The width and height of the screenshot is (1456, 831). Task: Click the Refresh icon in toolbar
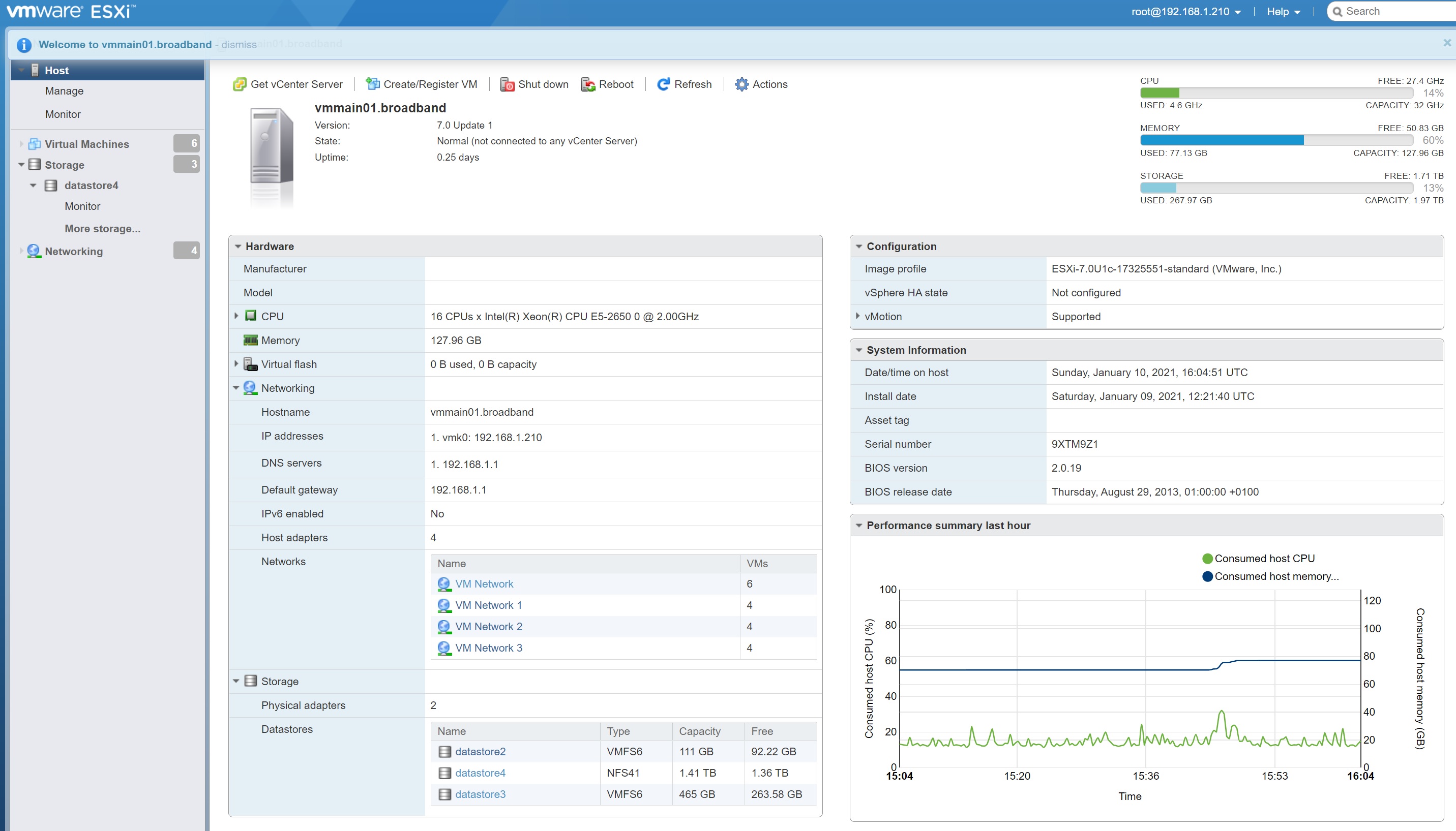663,84
